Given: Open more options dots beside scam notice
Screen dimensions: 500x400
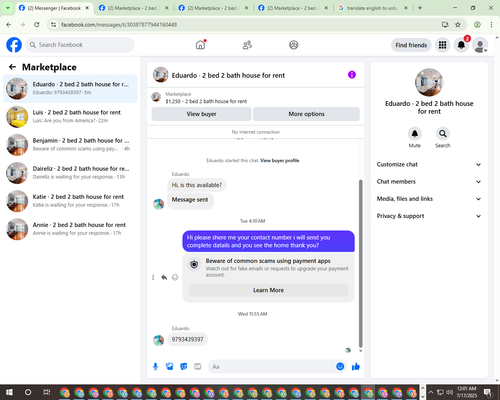Looking at the screenshot, I should pyautogui.click(x=153, y=277).
